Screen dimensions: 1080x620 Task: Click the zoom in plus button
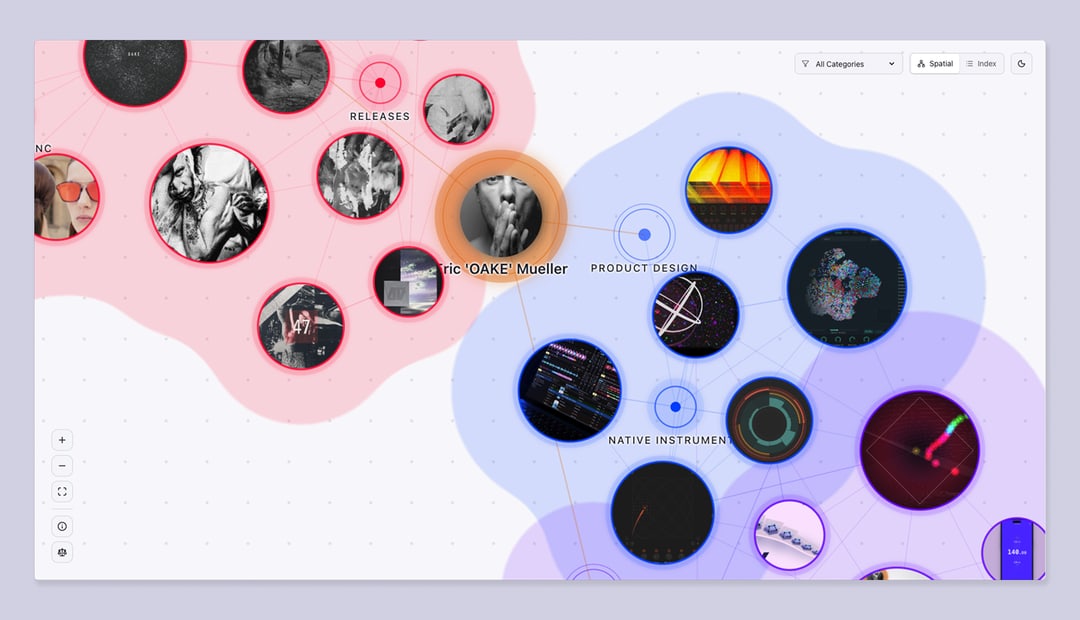coord(62,440)
